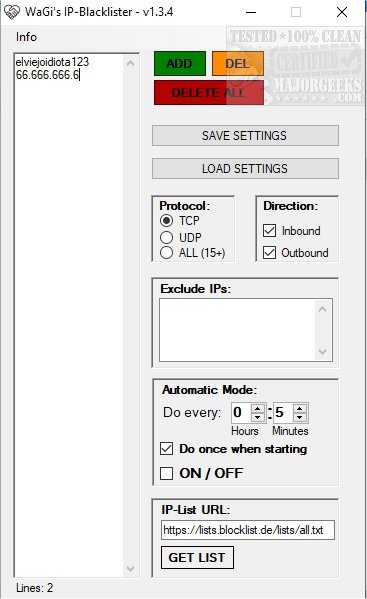Uncheck the Inbound direction checkbox
367x599 pixels.
(x=270, y=230)
